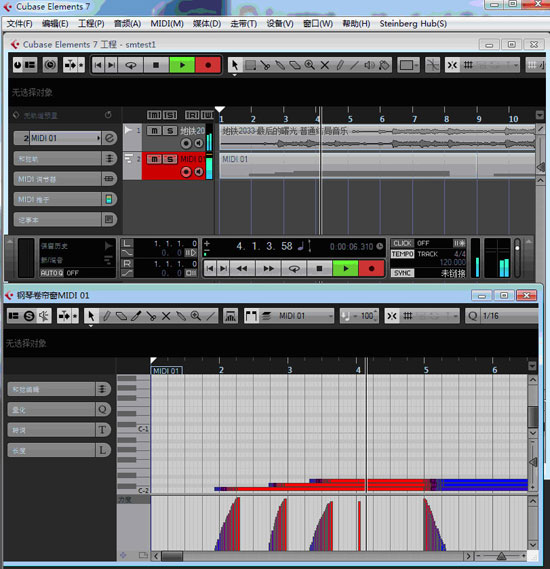Select the object arrow tool in project toolbar

235,65
